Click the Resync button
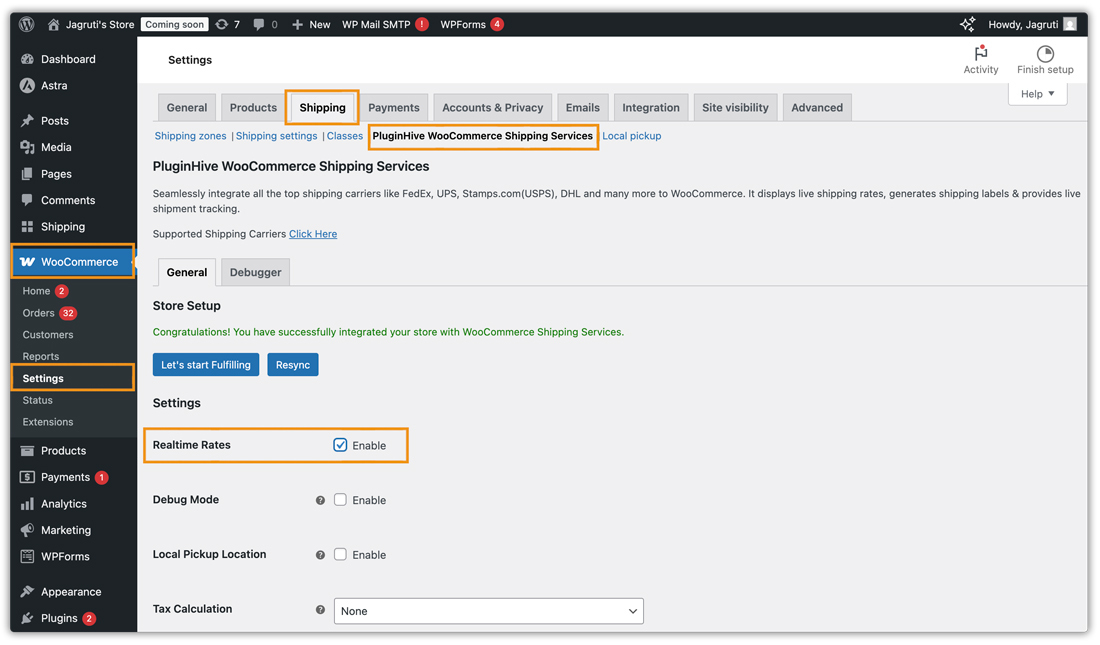The image size is (1100, 645). click(x=293, y=365)
